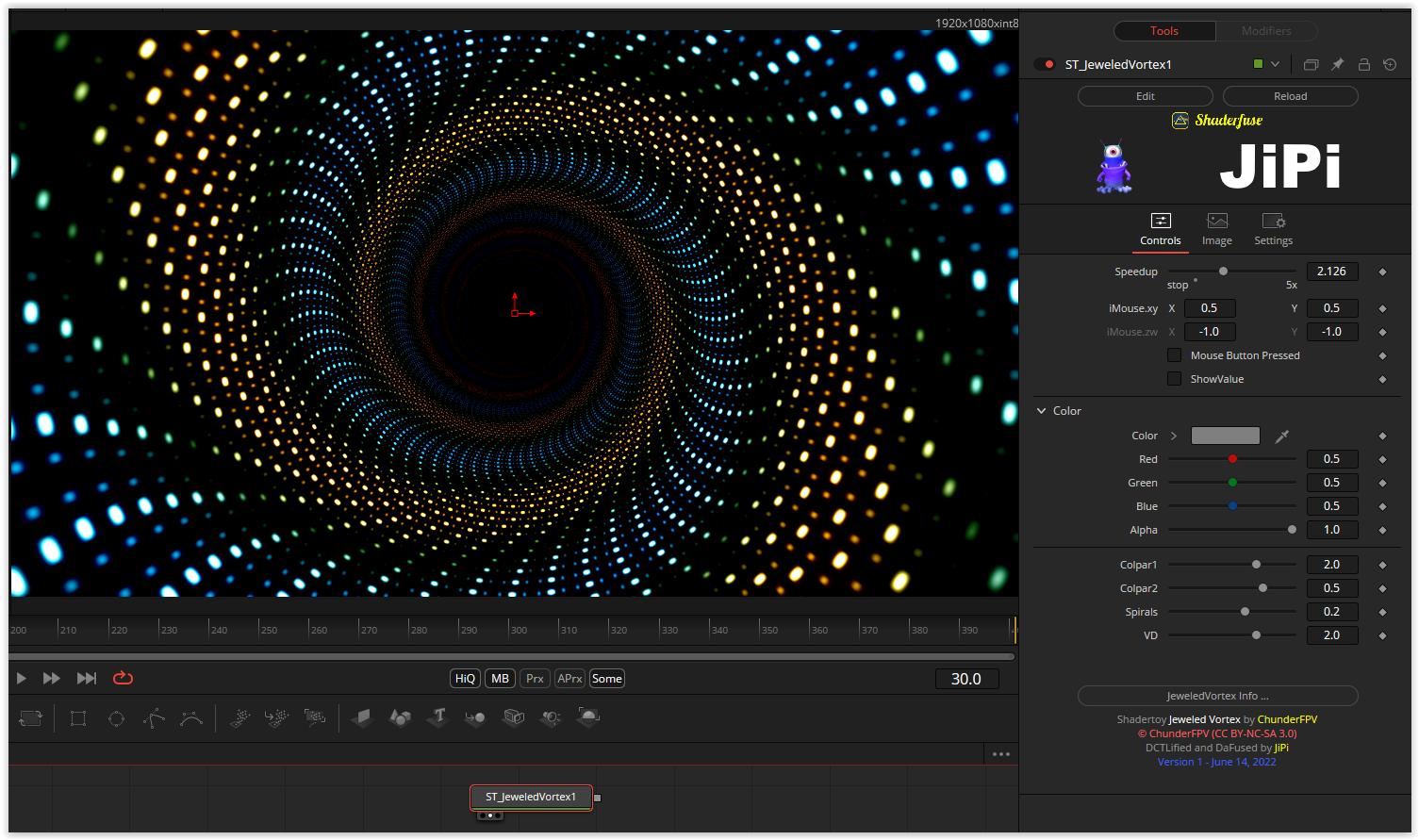1419x840 pixels.
Task: Expand the Color swatch details arrow
Action: [1174, 436]
